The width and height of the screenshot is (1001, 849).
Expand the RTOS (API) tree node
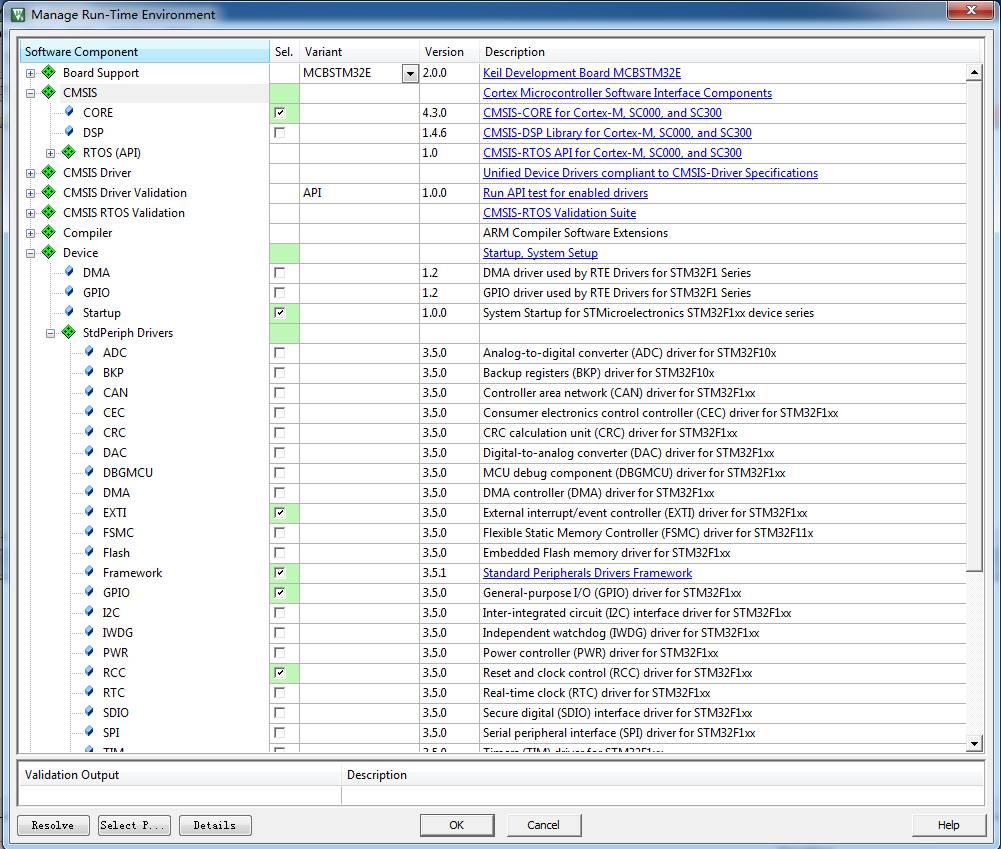pos(50,153)
